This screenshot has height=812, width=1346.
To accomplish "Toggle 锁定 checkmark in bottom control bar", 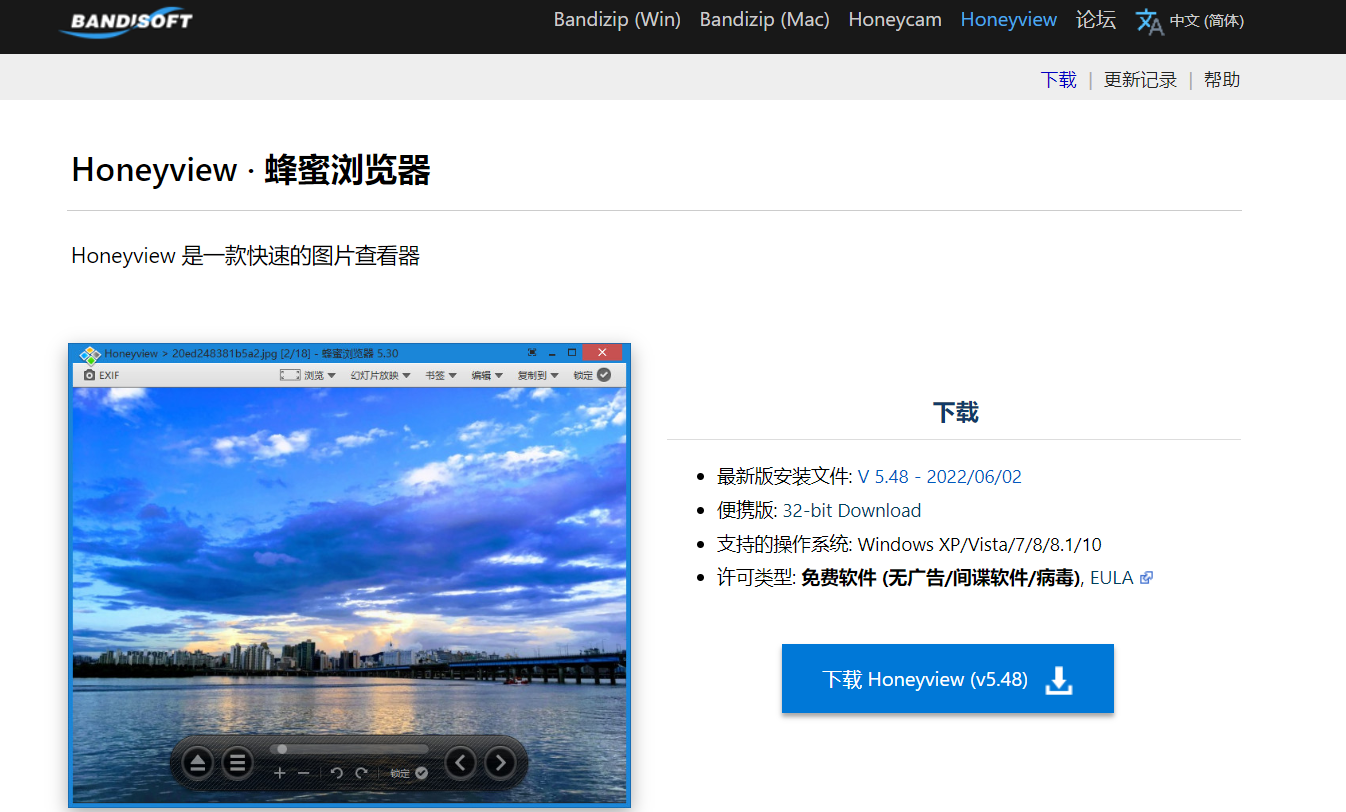I will [x=422, y=773].
